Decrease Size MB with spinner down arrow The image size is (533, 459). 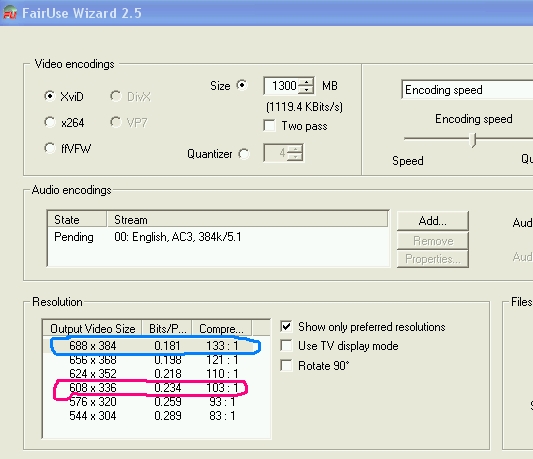[x=306, y=90]
